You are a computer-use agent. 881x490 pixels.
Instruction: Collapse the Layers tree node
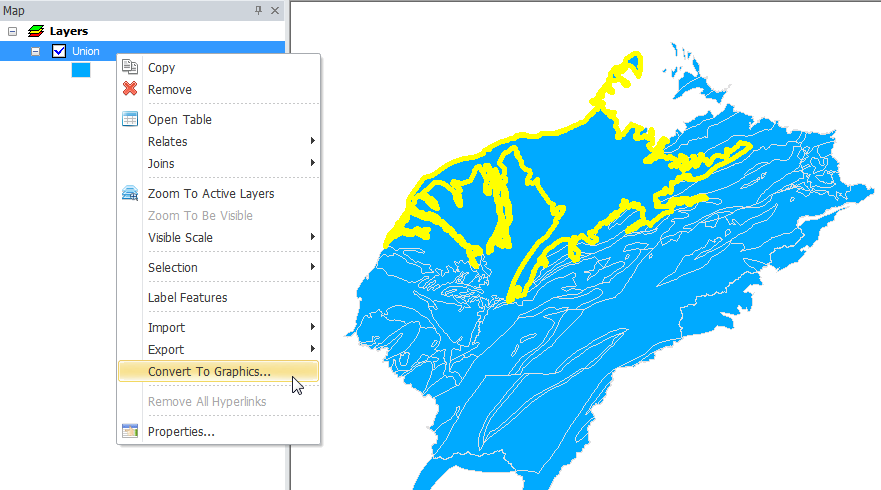[x=12, y=31]
